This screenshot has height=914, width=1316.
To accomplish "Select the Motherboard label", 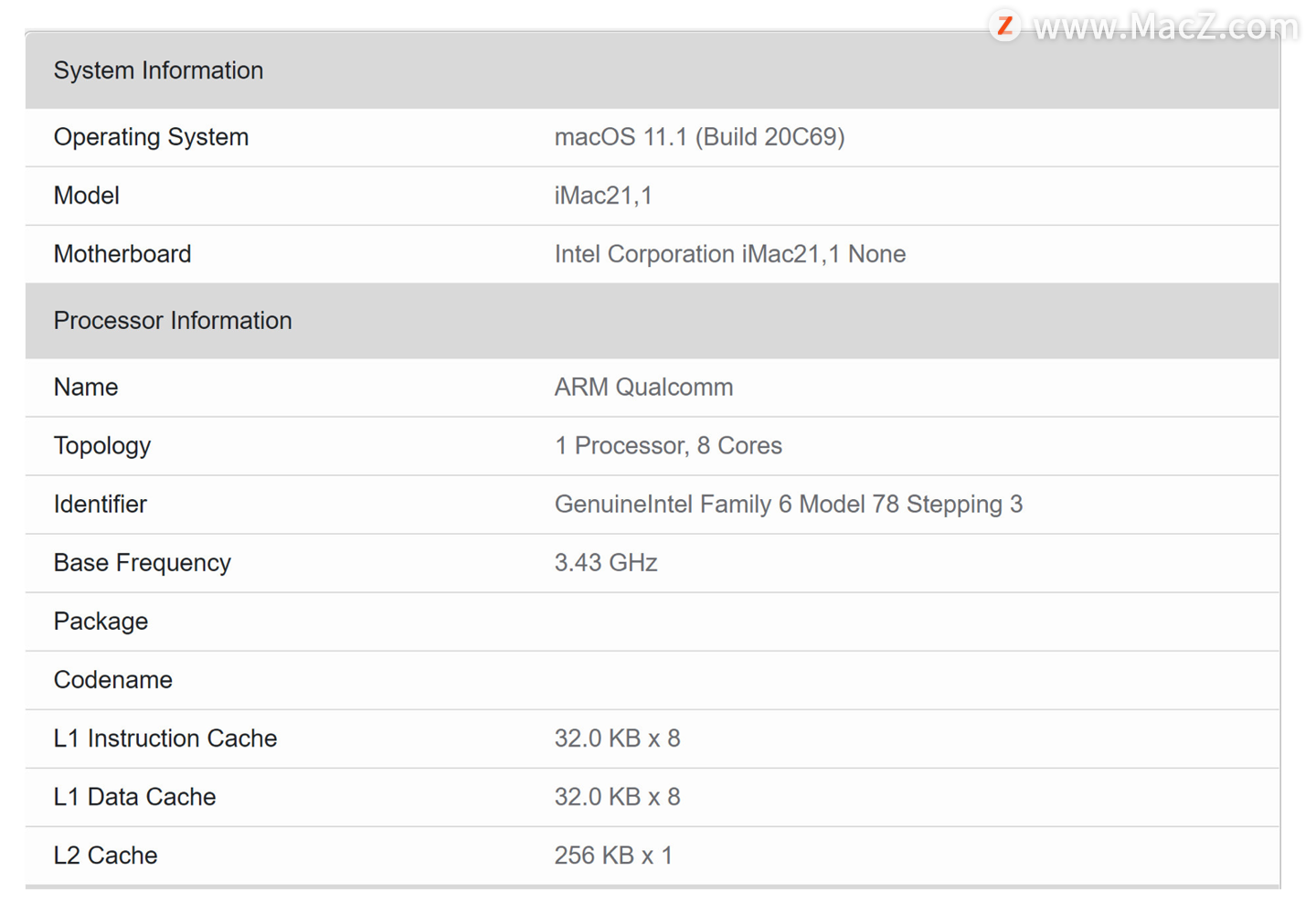I will click(122, 254).
